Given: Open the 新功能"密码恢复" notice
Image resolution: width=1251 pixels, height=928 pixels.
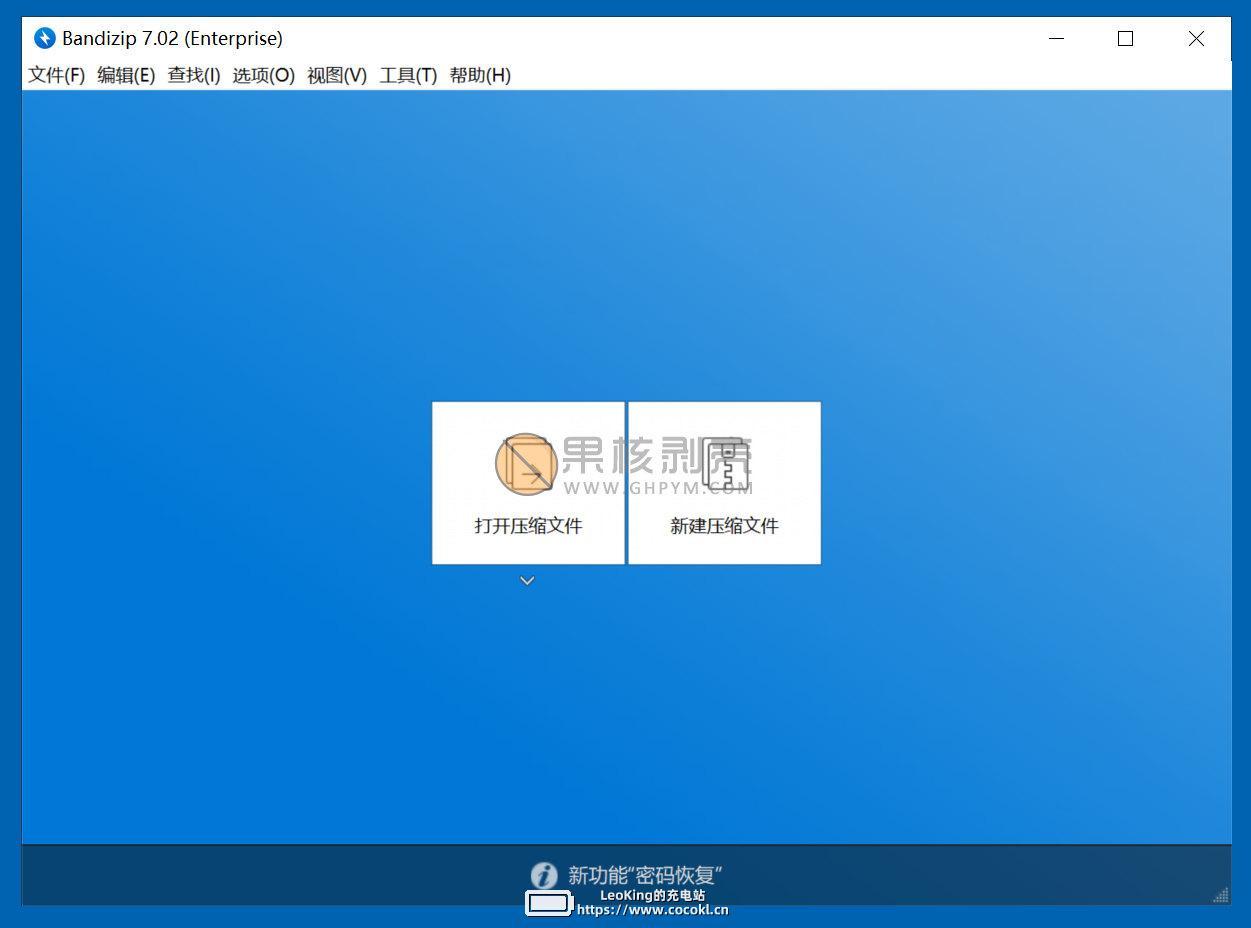Looking at the screenshot, I should pos(645,876).
